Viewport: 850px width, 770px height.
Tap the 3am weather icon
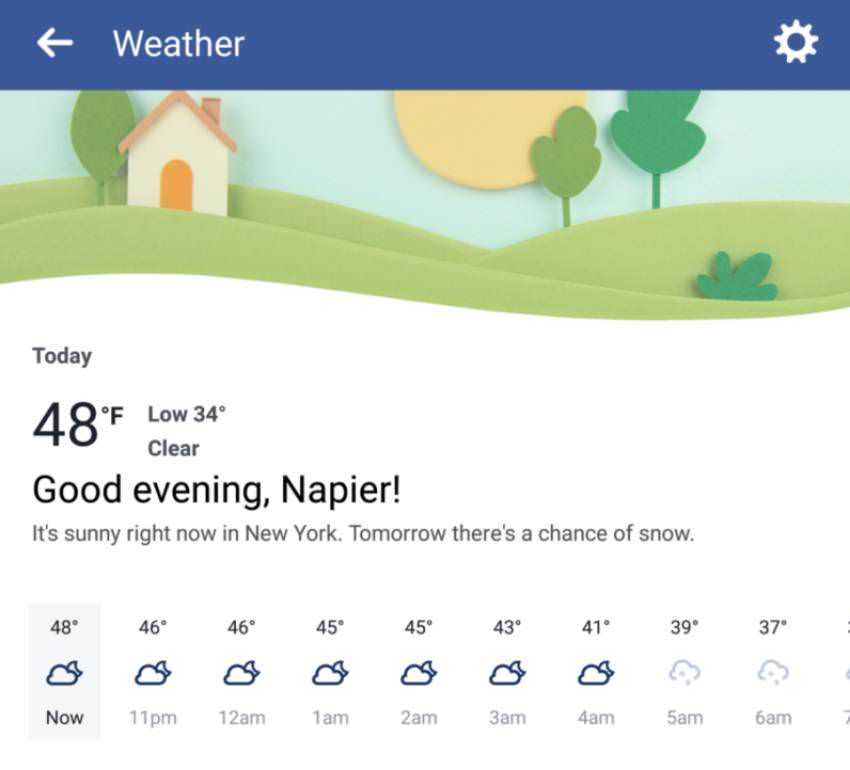[x=507, y=674]
